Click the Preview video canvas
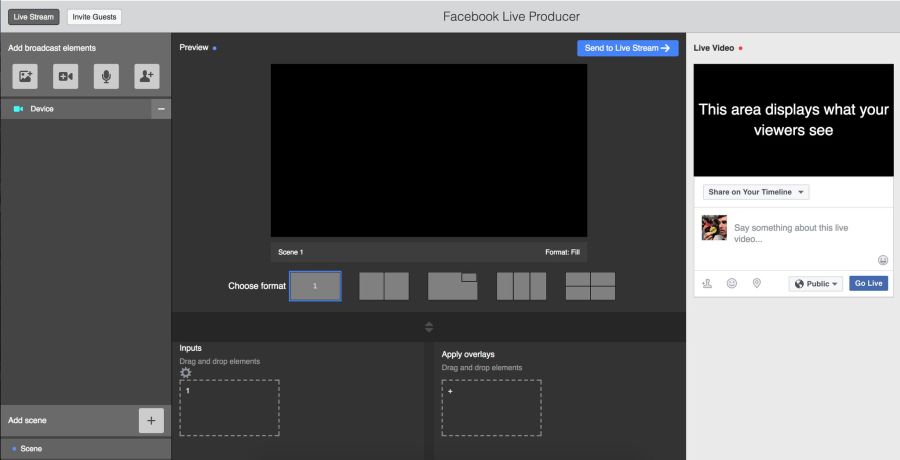The width and height of the screenshot is (900, 460). pyautogui.click(x=429, y=150)
